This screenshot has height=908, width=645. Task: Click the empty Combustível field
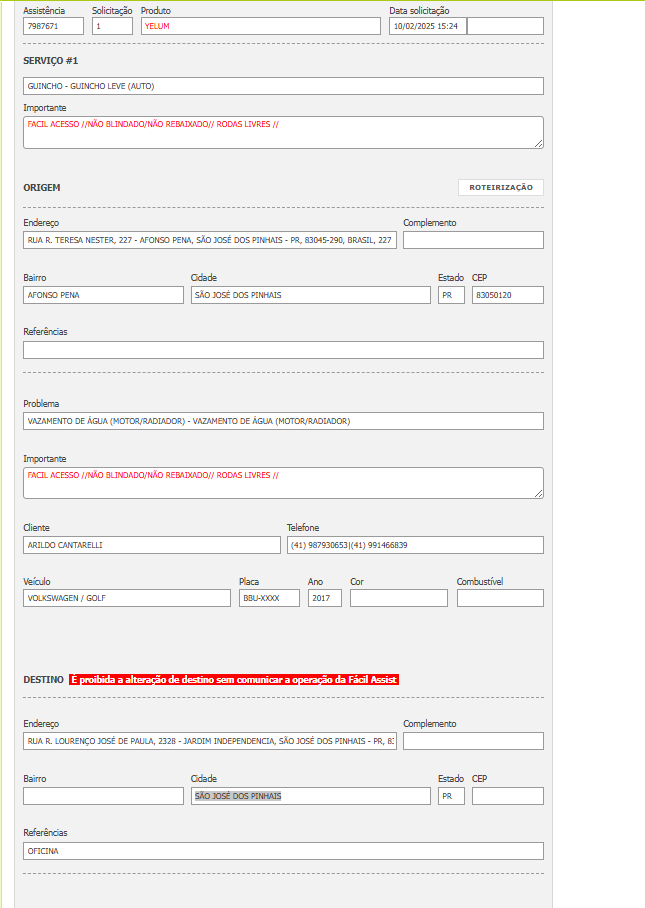click(x=500, y=598)
